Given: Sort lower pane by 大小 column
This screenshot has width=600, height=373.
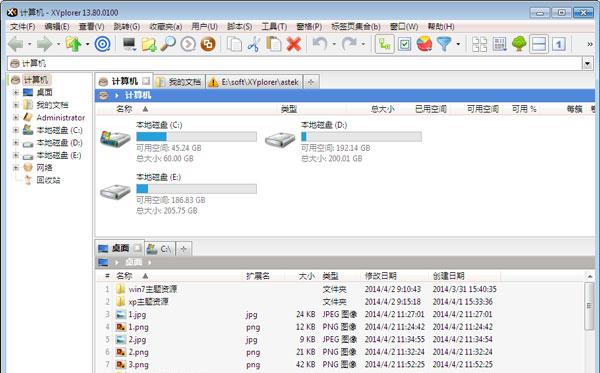Looking at the screenshot, I should 307,276.
